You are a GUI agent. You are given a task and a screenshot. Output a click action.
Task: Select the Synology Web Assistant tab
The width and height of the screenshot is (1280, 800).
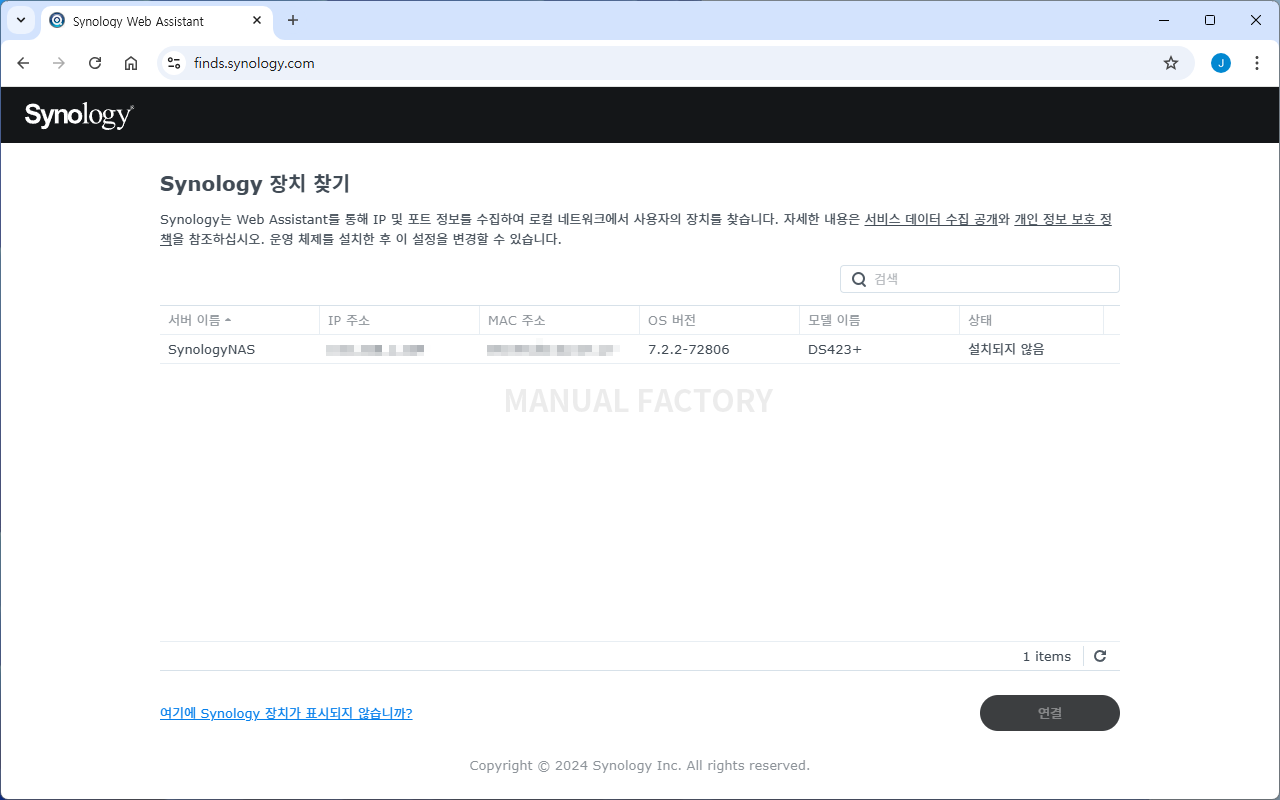pyautogui.click(x=157, y=21)
